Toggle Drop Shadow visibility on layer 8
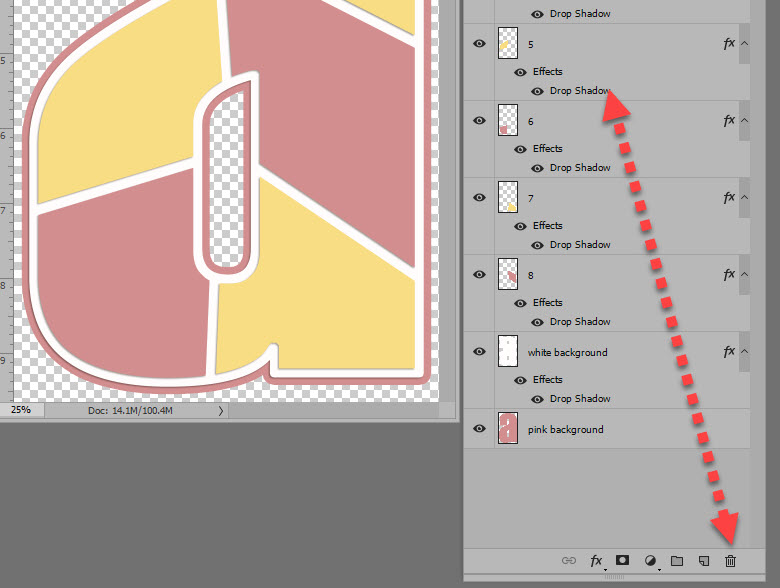This screenshot has width=780, height=588. pos(537,322)
